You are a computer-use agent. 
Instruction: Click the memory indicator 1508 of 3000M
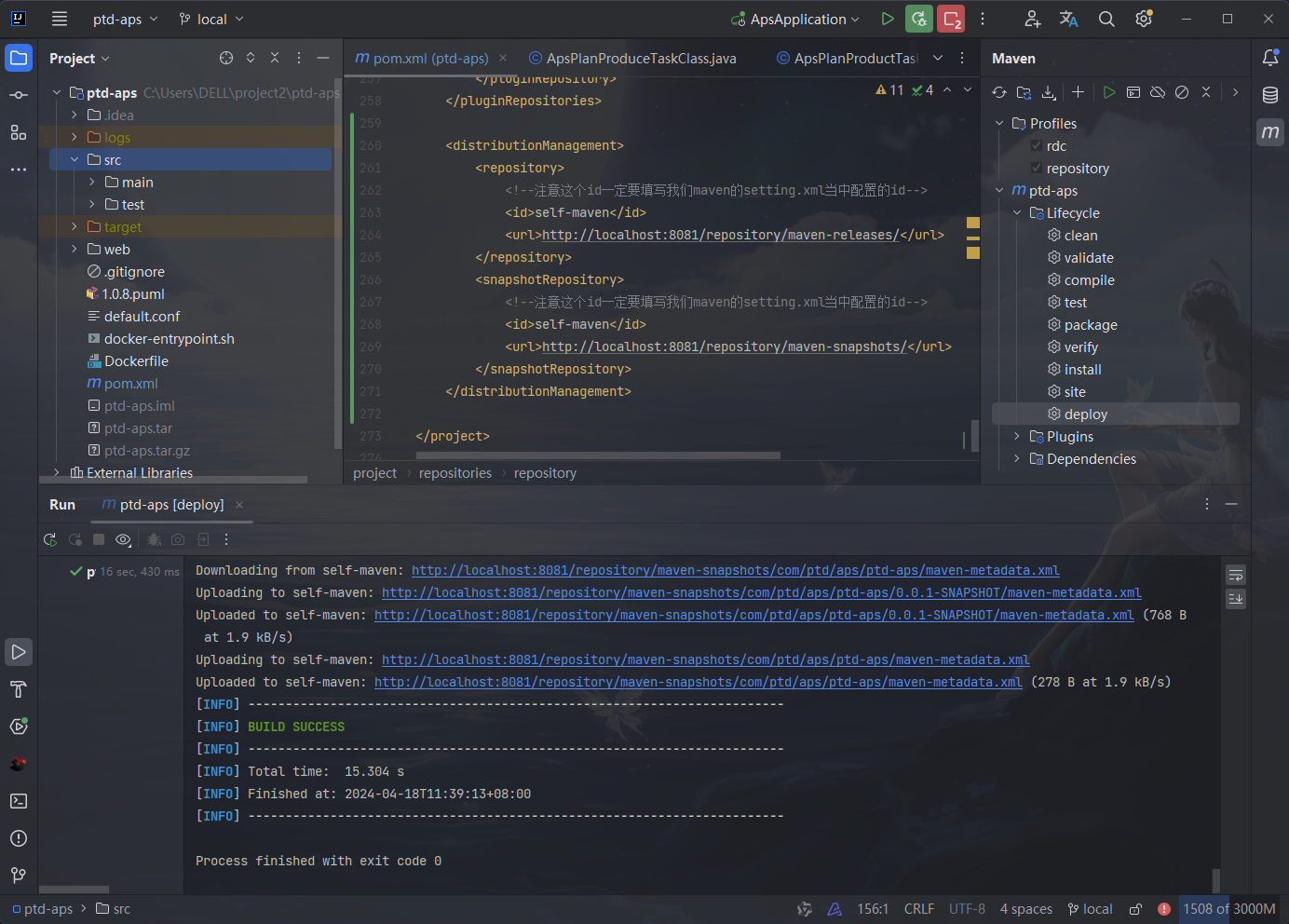[x=1229, y=909]
